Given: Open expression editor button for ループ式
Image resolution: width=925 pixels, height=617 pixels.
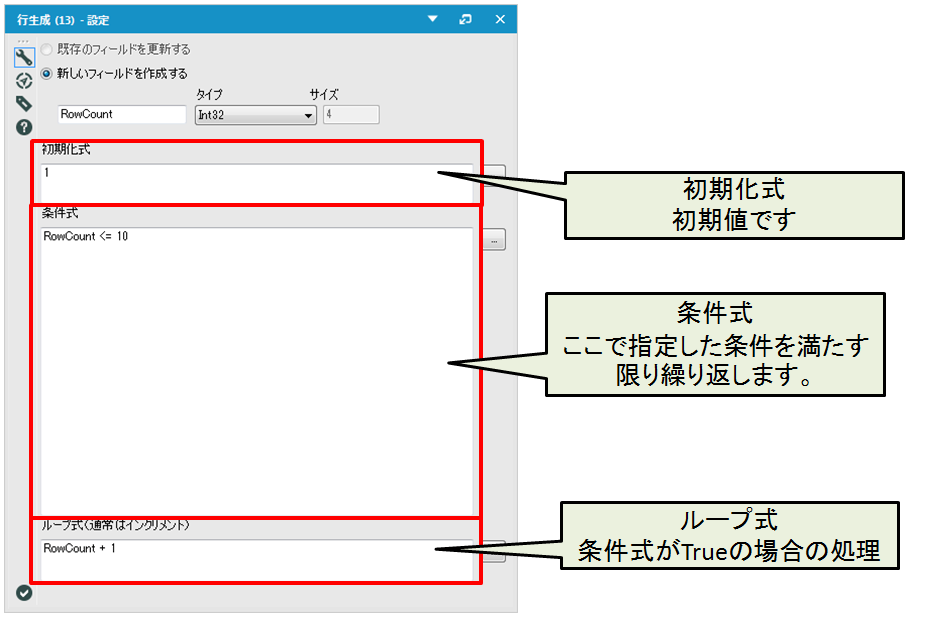Looking at the screenshot, I should coord(496,552).
